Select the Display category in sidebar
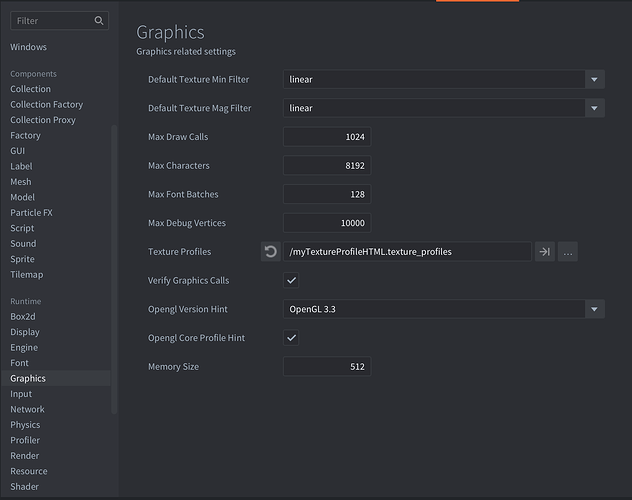The width and height of the screenshot is (632, 500). pyautogui.click(x=25, y=332)
